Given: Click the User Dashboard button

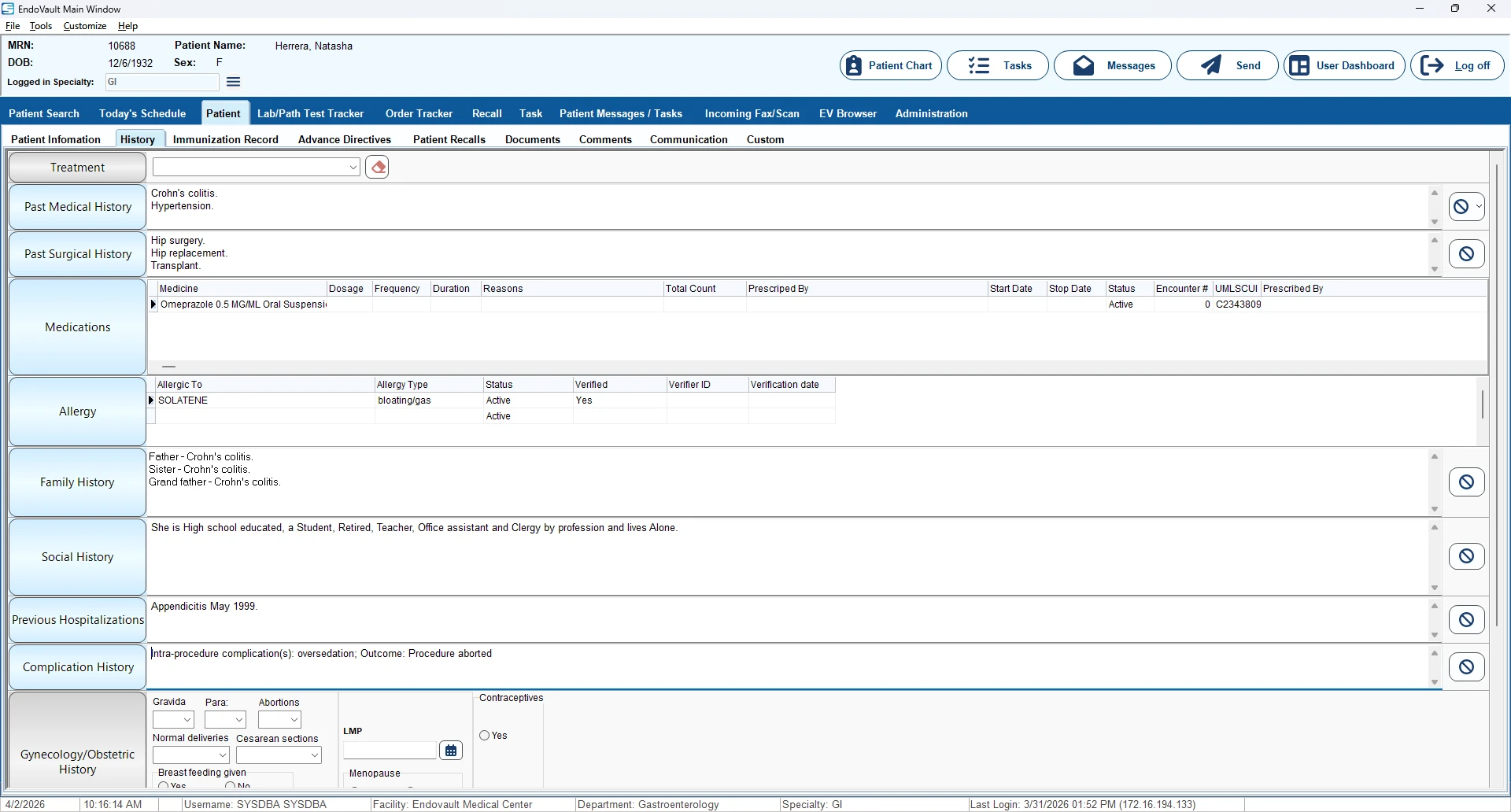Looking at the screenshot, I should 1343,65.
